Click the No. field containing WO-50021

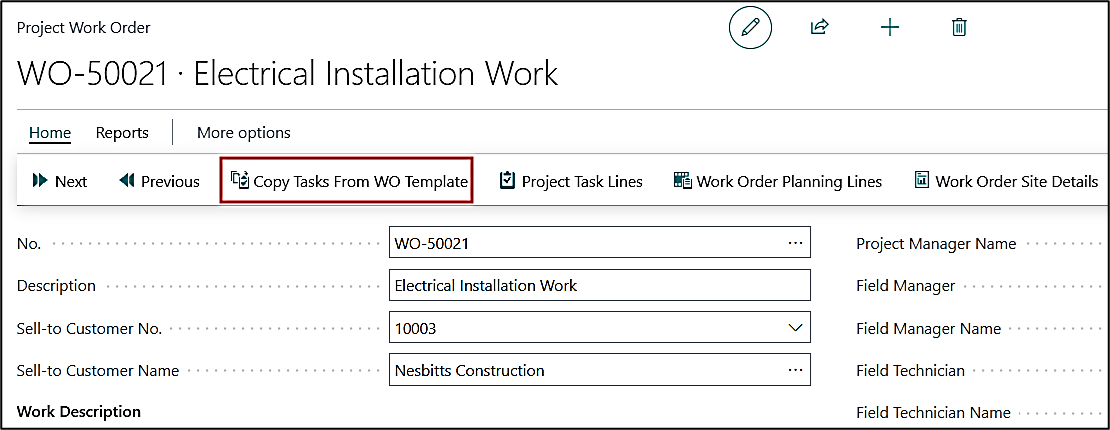point(585,243)
